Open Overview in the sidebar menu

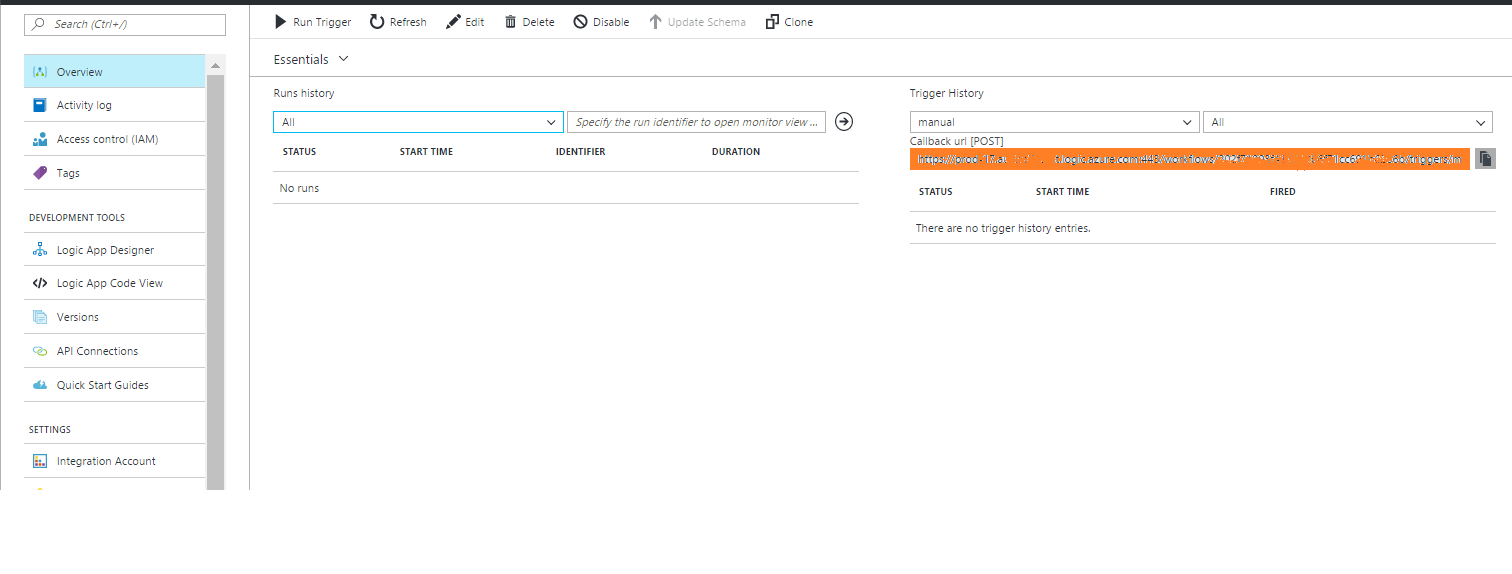click(x=115, y=72)
